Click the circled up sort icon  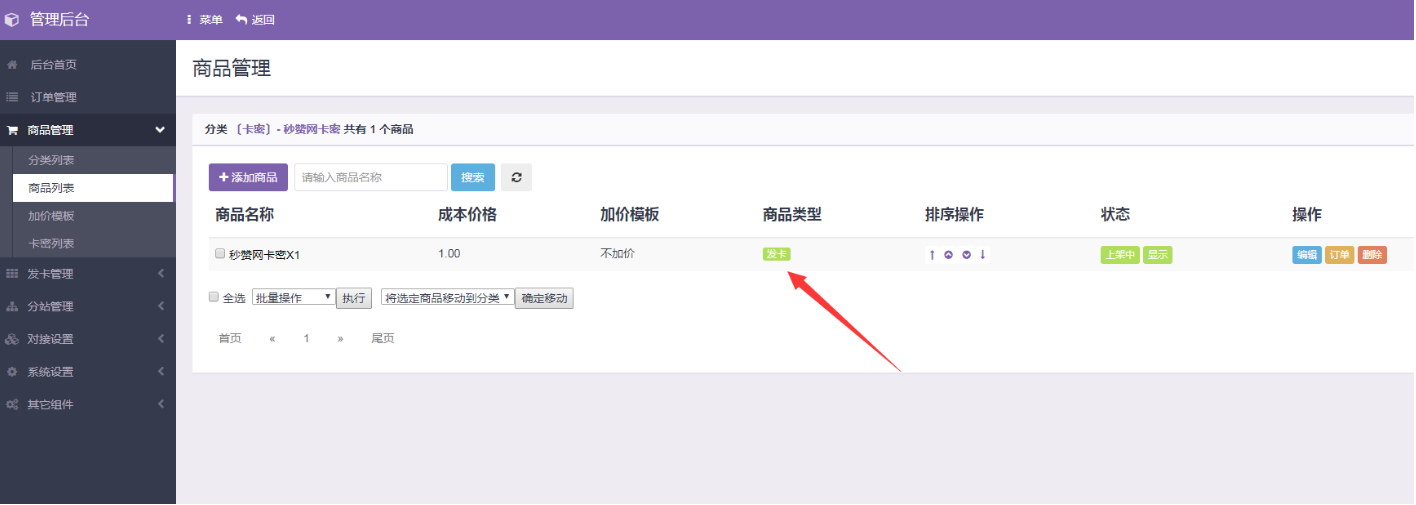point(948,255)
